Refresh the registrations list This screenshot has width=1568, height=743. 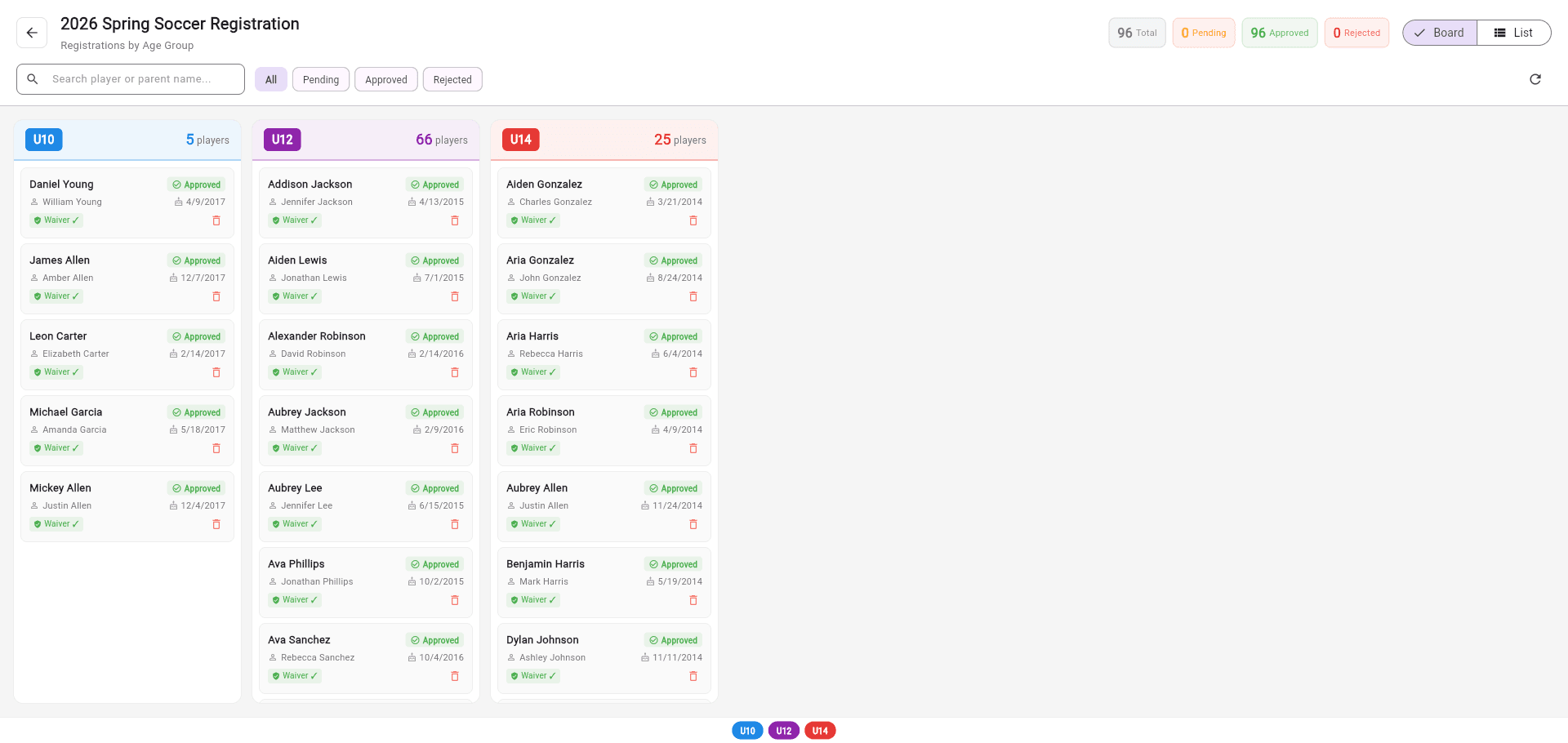click(x=1535, y=79)
